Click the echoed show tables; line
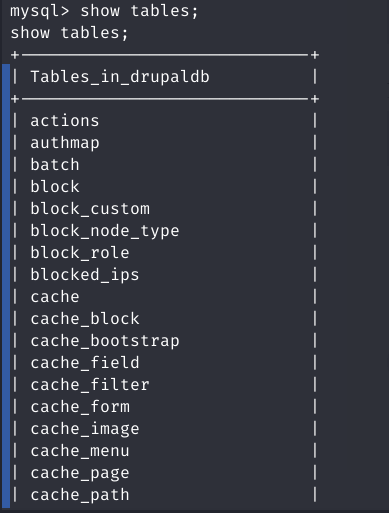Viewport: 389px width, 513px height. click(69, 33)
